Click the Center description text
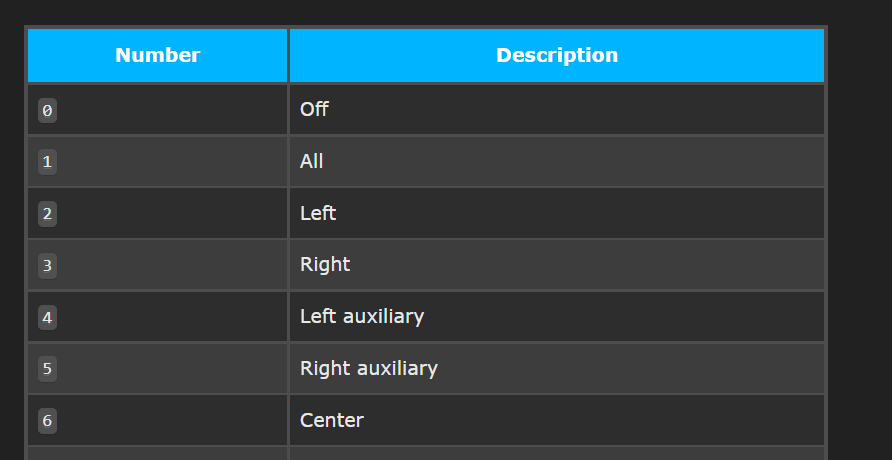Viewport: 892px width, 460px height. click(x=332, y=420)
